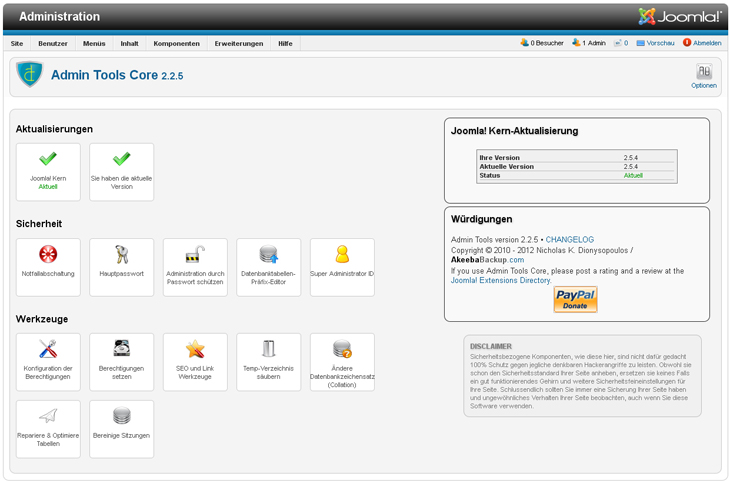Open 'SEO und Link Werkzeuge' star icon
730x483 pixels.
(195, 362)
